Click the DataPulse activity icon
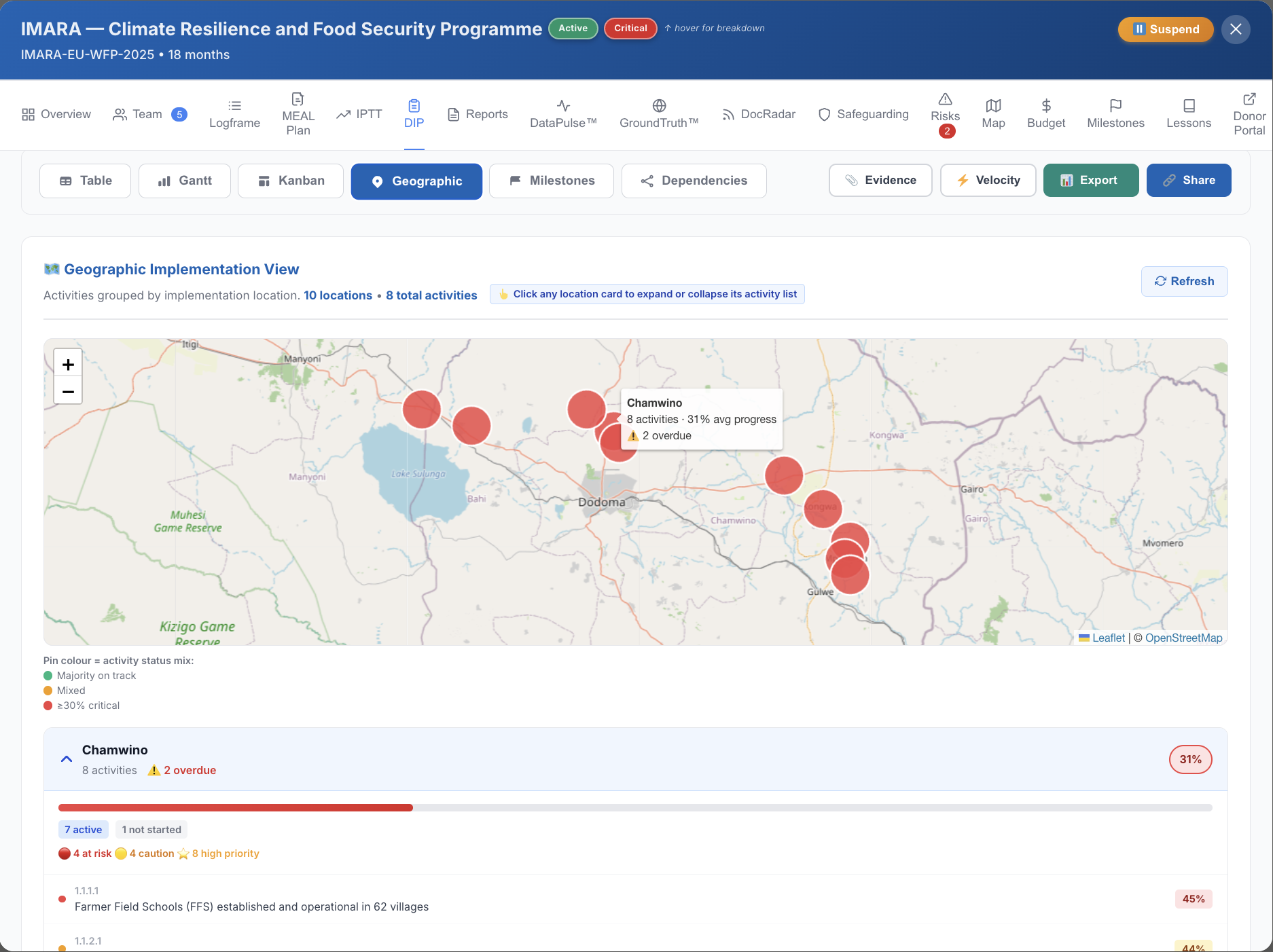Viewport: 1273px width, 952px height. tap(563, 106)
